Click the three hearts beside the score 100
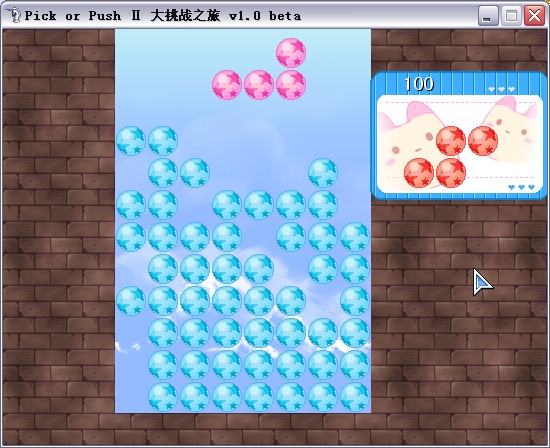Image resolution: width=550 pixels, height=448 pixels. point(502,89)
